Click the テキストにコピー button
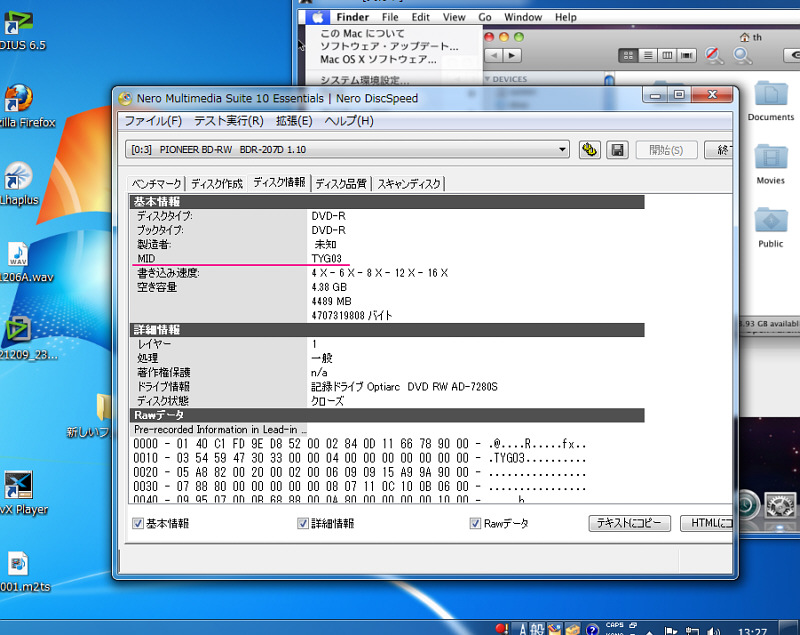This screenshot has height=635, width=800. 628,523
